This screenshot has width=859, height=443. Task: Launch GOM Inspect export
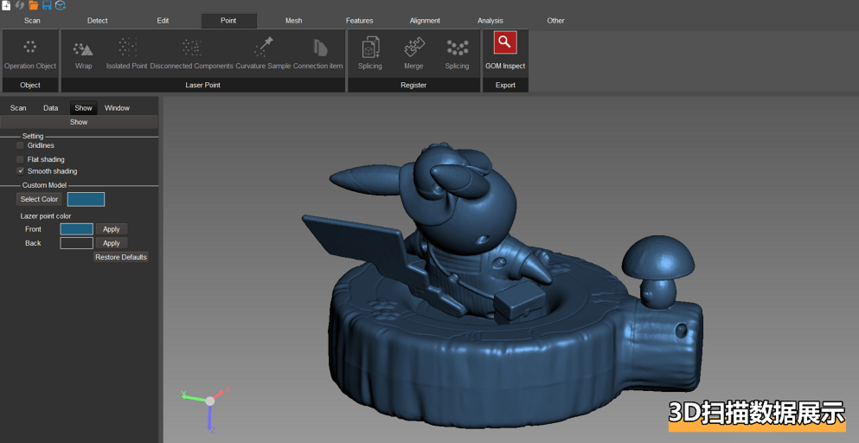[x=505, y=43]
